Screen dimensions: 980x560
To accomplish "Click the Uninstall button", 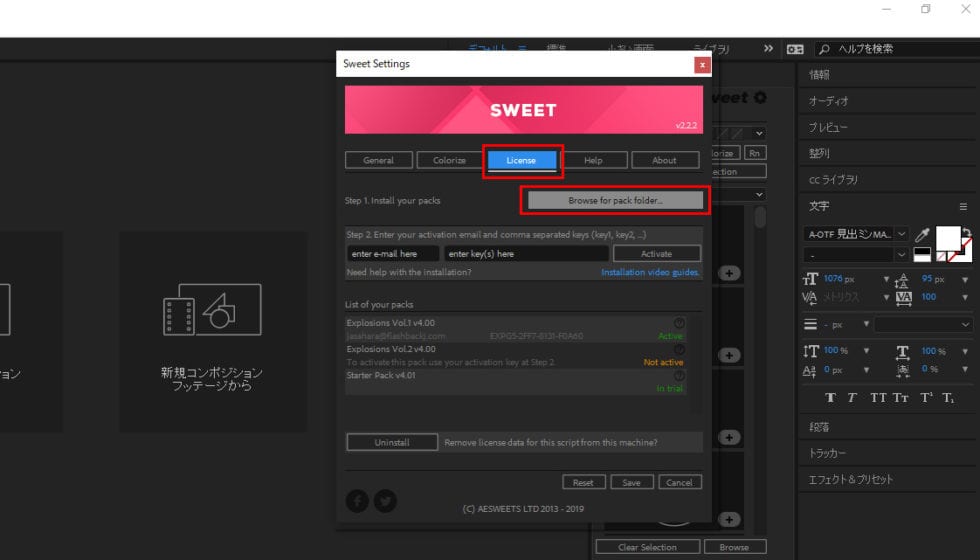I will click(392, 442).
